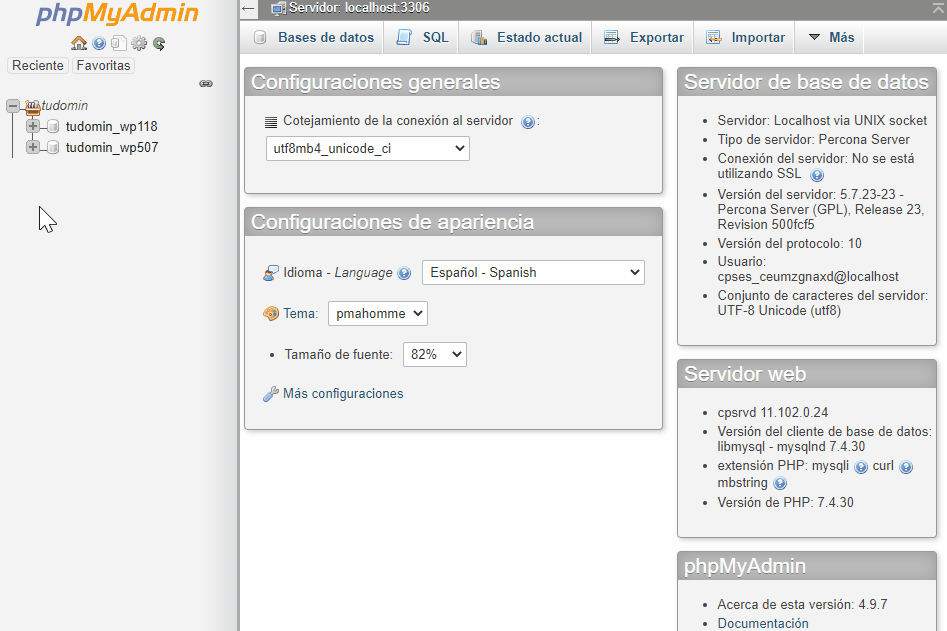947x631 pixels.
Task: Open the utf8mb4_unicode_ci collation dropdown
Action: pyautogui.click(x=368, y=149)
